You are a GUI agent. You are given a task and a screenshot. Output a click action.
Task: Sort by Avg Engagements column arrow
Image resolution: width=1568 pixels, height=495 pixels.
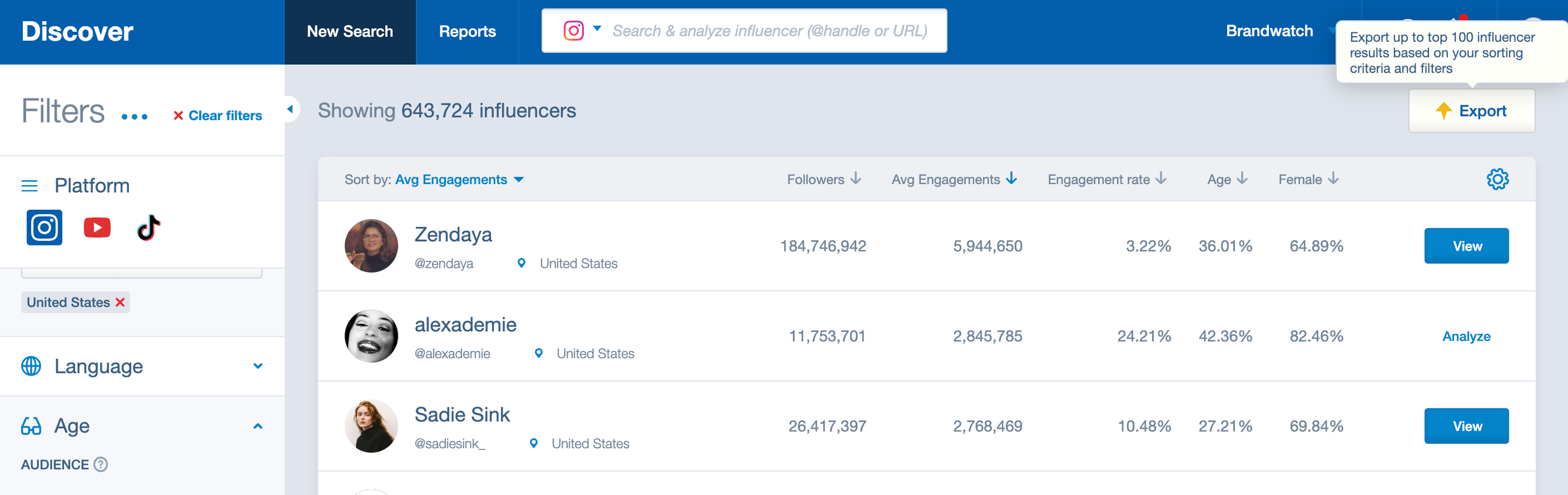point(1012,179)
